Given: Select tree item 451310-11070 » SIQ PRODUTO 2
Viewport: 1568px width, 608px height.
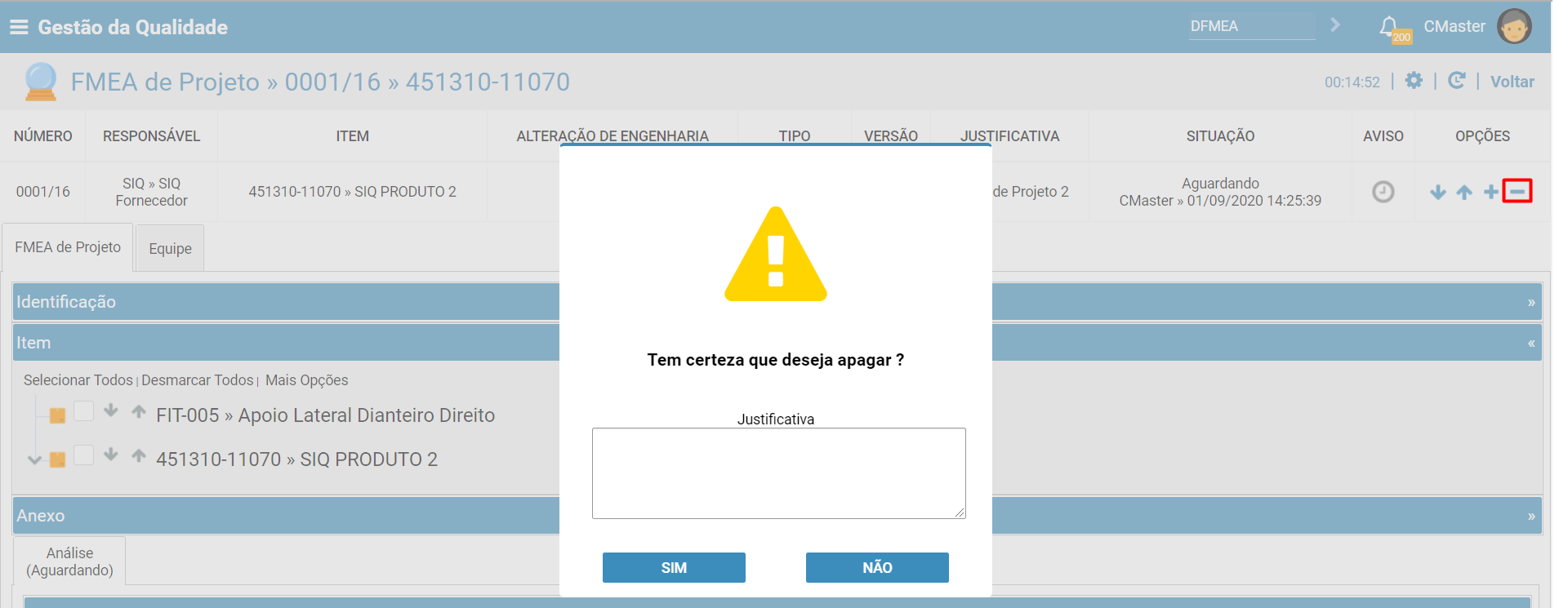Looking at the screenshot, I should (296, 459).
